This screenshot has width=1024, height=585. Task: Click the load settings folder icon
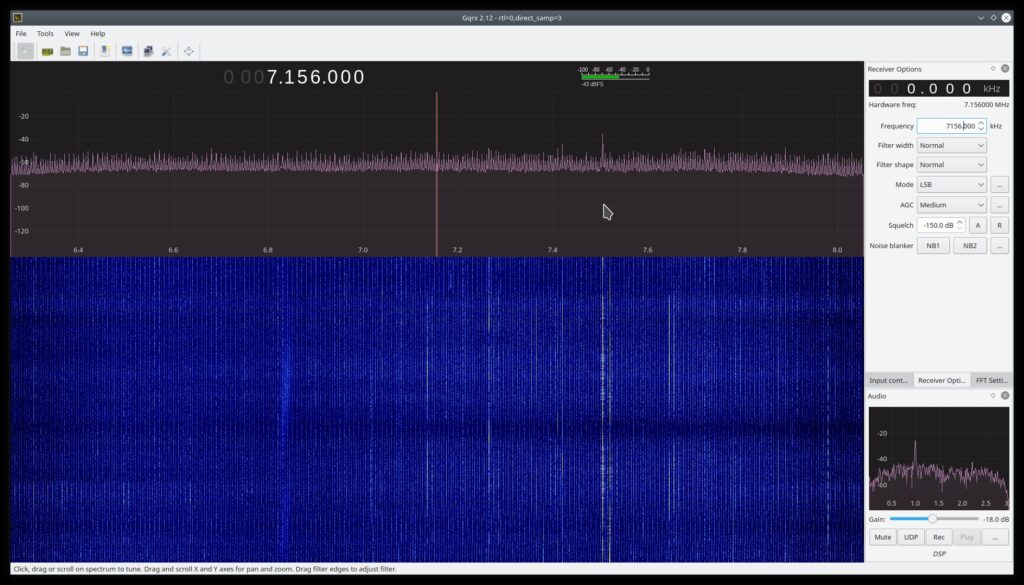click(x=65, y=51)
